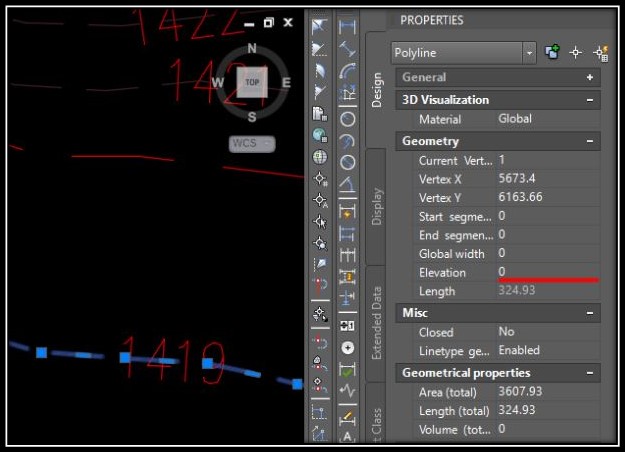Click N on the ViewCube compass

(x=252, y=49)
